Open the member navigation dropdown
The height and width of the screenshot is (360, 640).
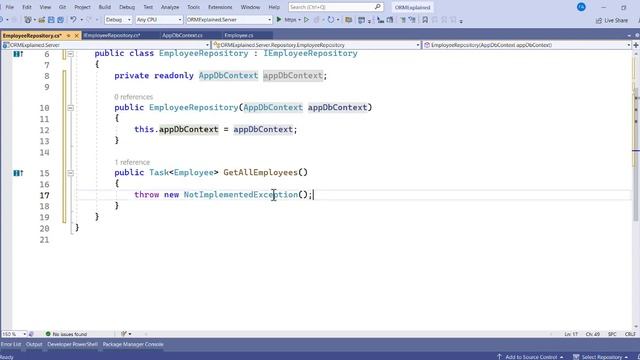(x=527, y=45)
